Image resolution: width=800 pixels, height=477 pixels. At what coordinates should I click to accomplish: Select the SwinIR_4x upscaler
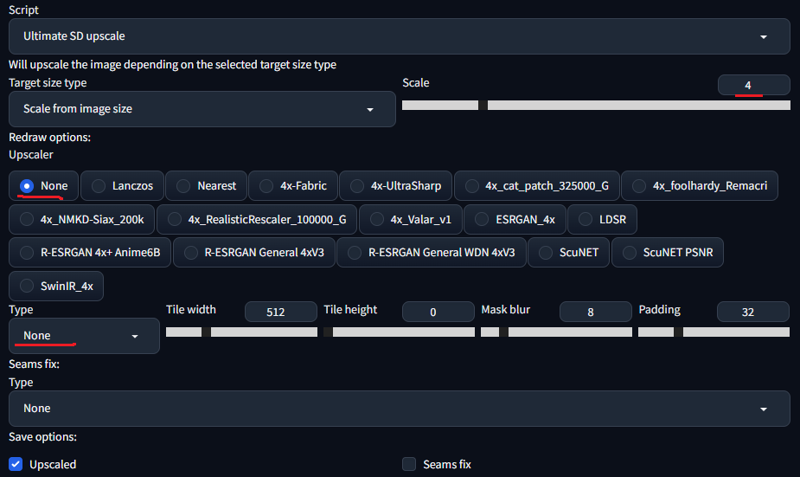pos(56,286)
